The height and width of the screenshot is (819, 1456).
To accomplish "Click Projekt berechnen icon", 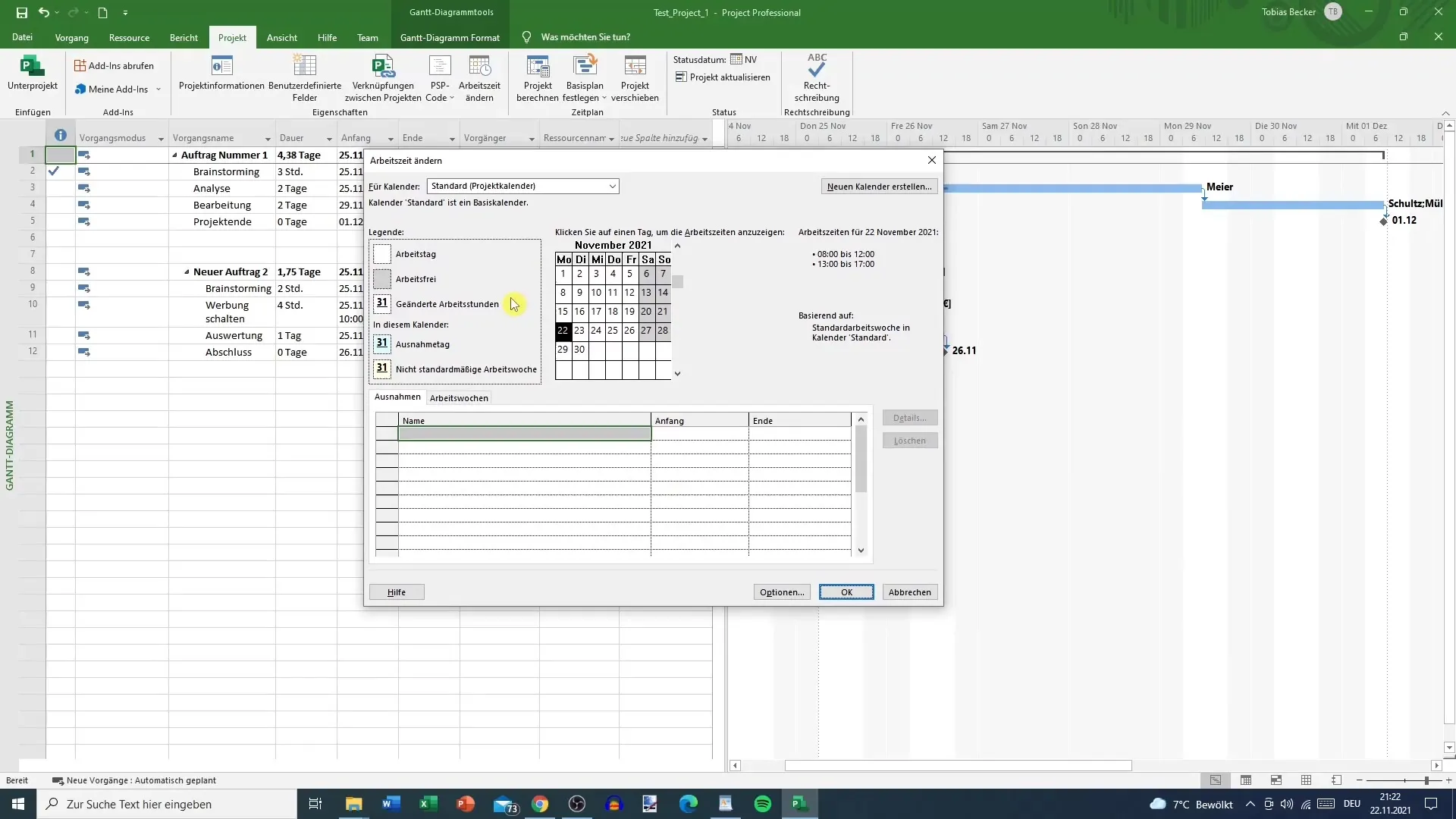I will click(538, 78).
